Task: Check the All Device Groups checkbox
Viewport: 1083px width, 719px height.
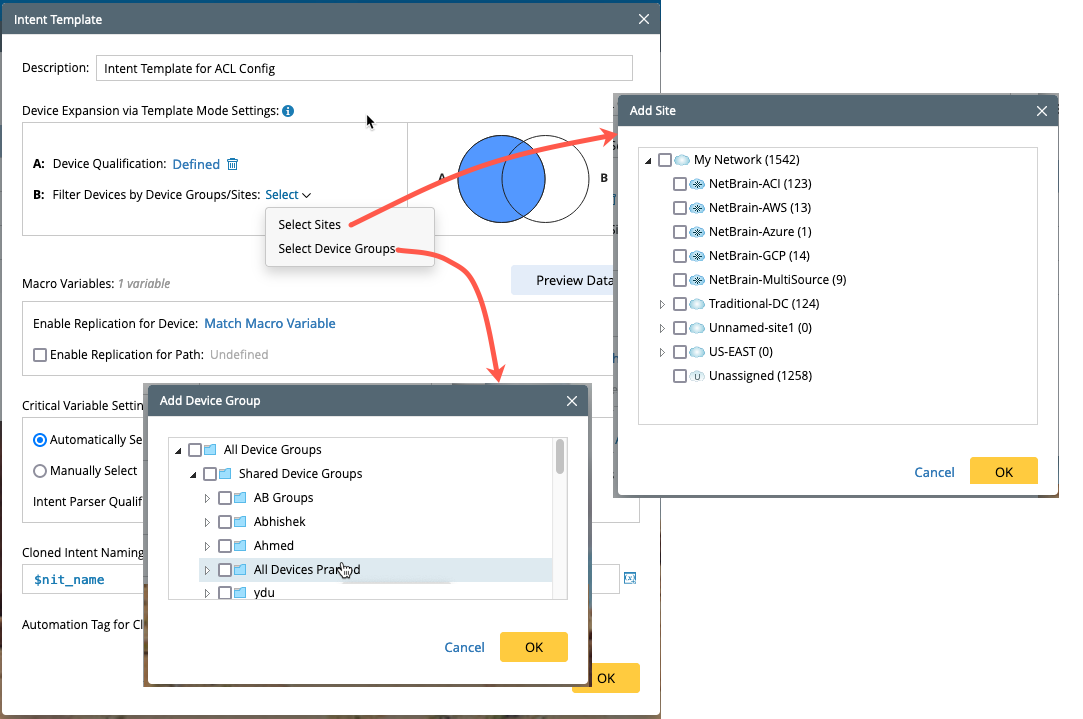Action: click(195, 450)
